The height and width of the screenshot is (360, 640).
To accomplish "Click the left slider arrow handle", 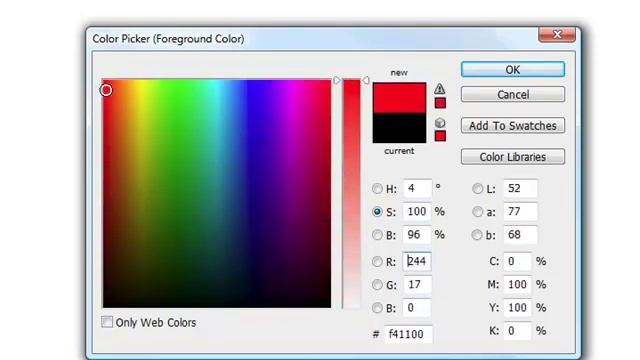I will pos(337,80).
